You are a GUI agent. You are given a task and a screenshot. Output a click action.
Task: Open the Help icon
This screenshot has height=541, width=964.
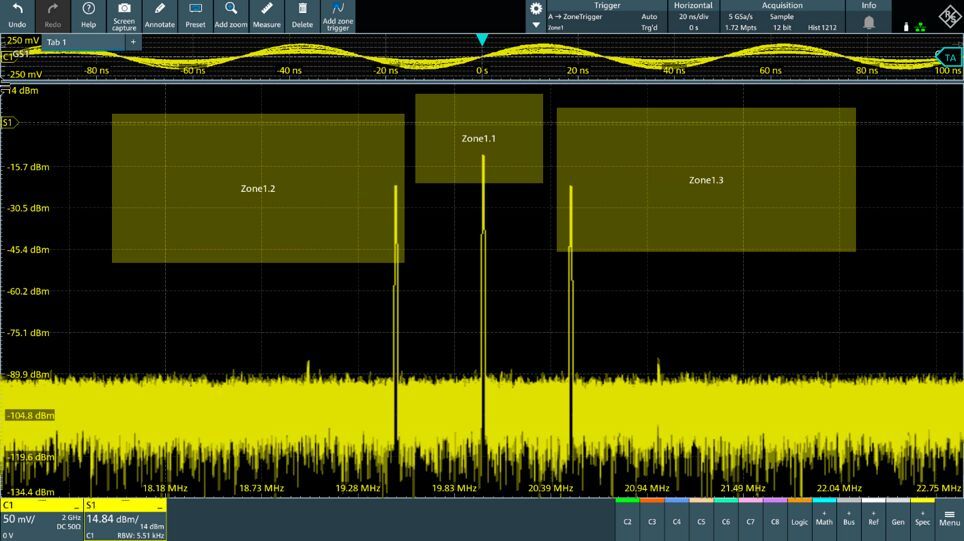point(88,15)
